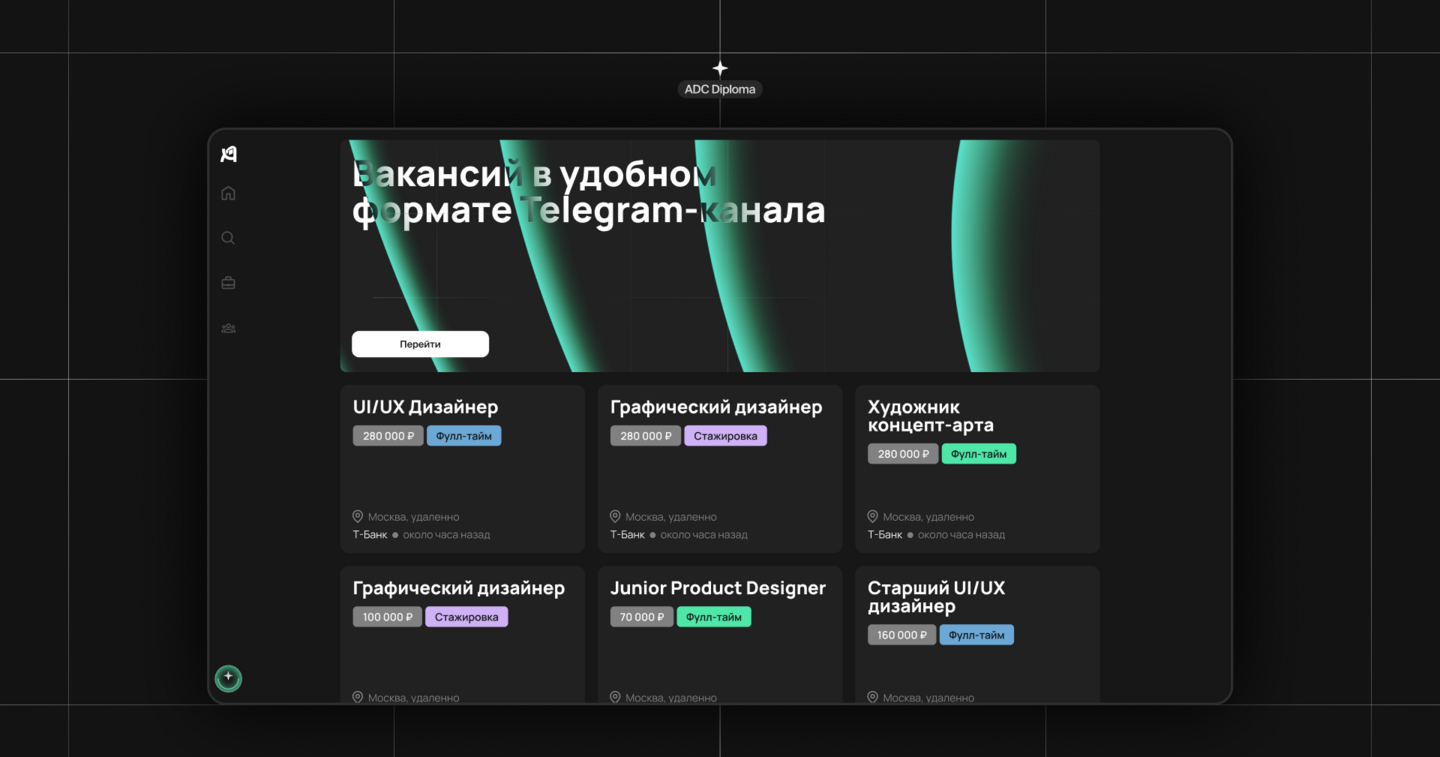Open vacancies via the briefcase icon
The height and width of the screenshot is (757, 1440).
point(228,283)
